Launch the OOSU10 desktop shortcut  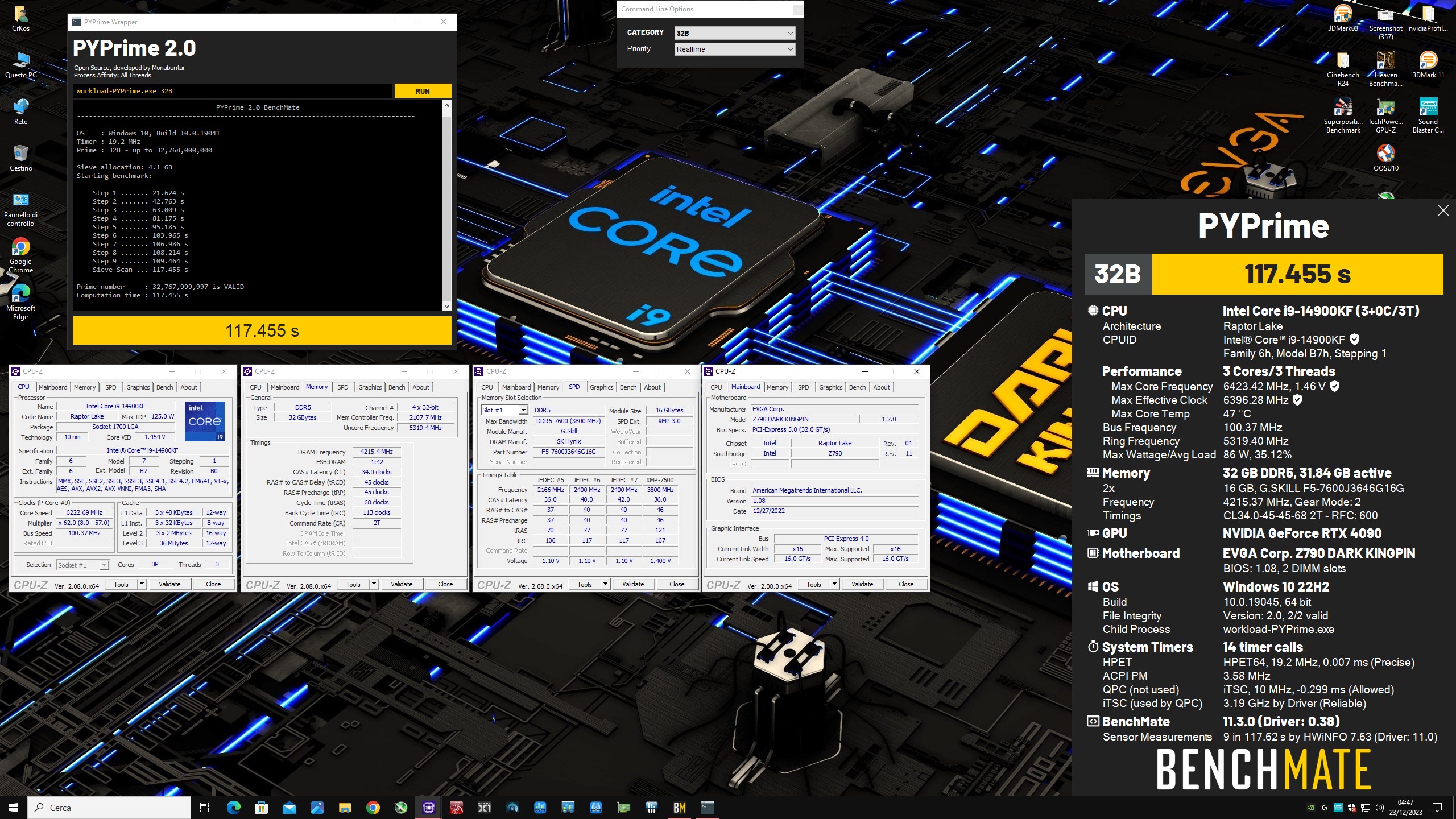[1385, 158]
